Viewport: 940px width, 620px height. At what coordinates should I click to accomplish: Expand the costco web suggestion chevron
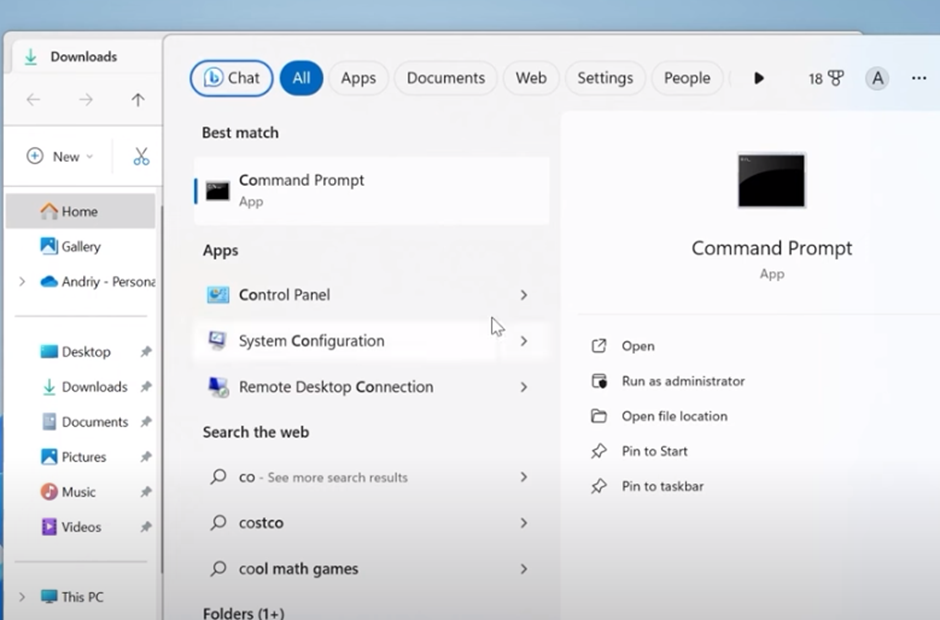click(x=524, y=523)
